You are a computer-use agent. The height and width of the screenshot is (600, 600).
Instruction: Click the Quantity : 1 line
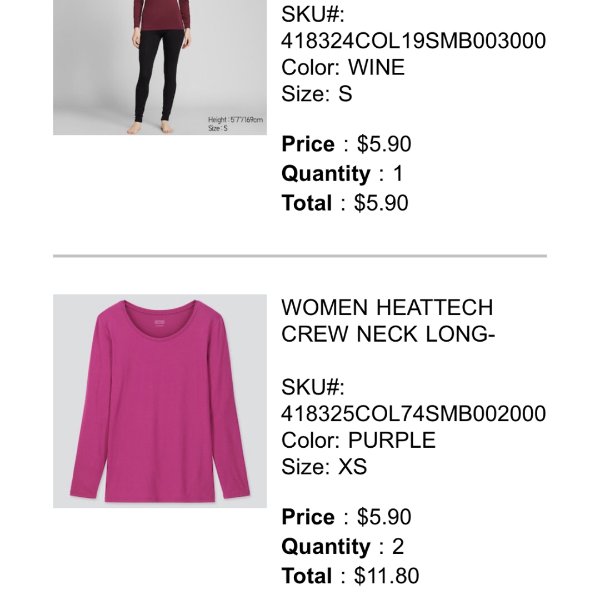pos(342,173)
